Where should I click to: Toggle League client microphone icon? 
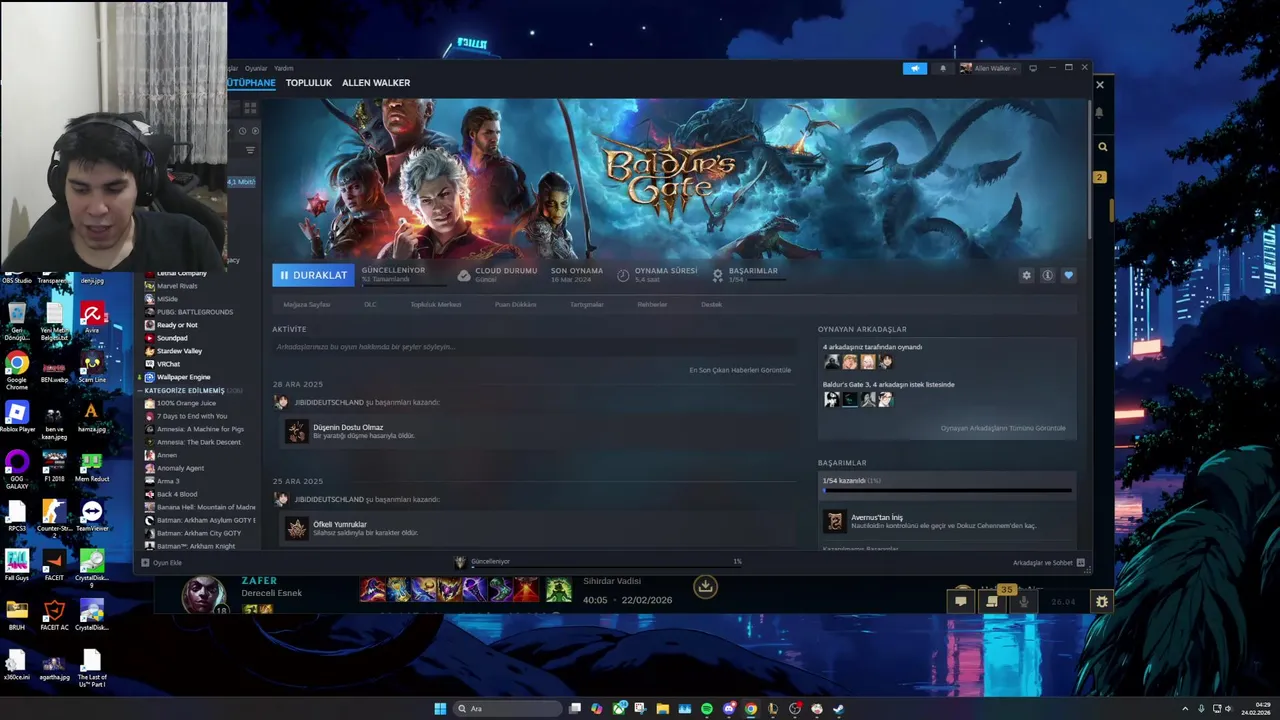tap(1023, 601)
